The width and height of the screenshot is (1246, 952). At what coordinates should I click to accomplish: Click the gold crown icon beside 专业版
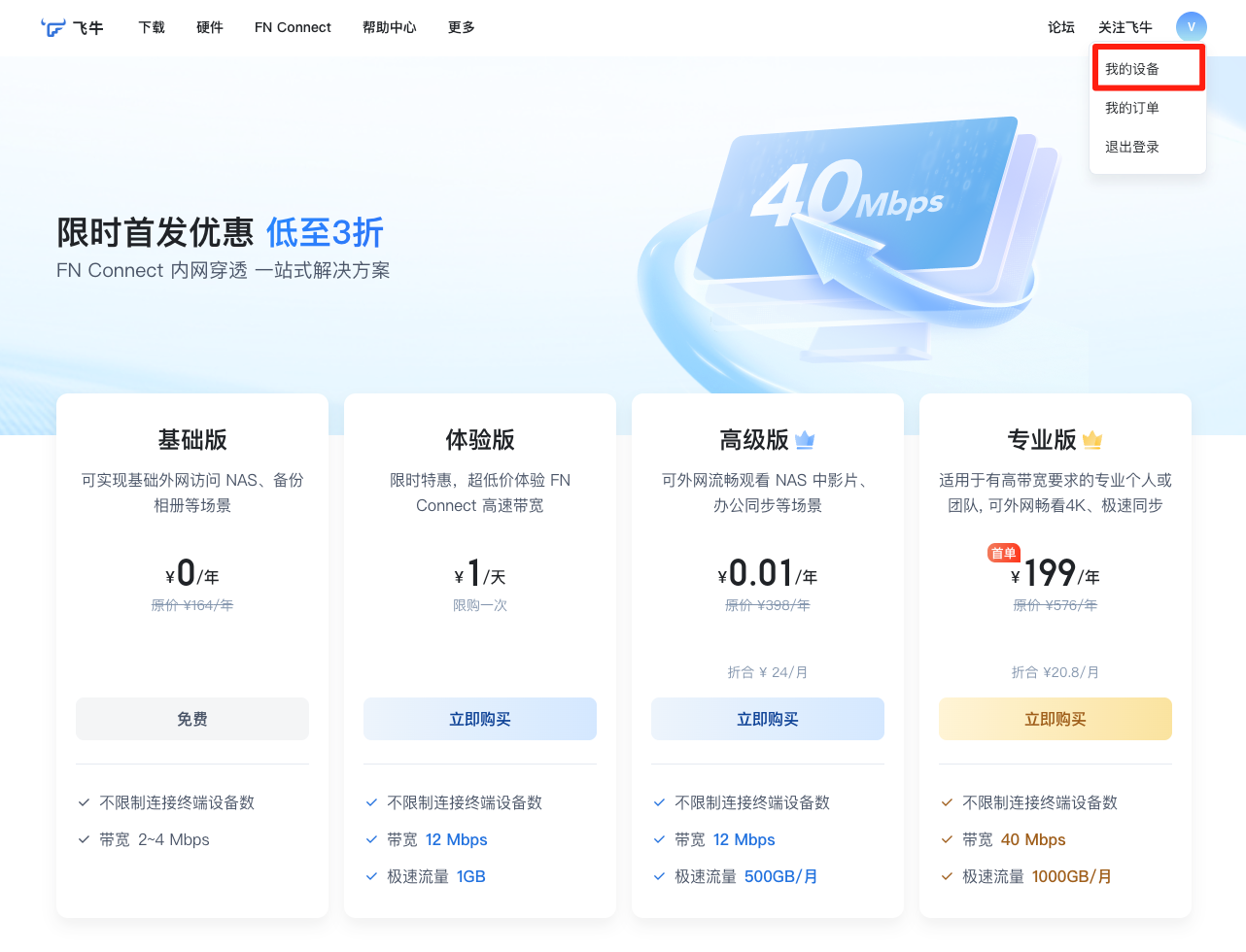click(1092, 440)
